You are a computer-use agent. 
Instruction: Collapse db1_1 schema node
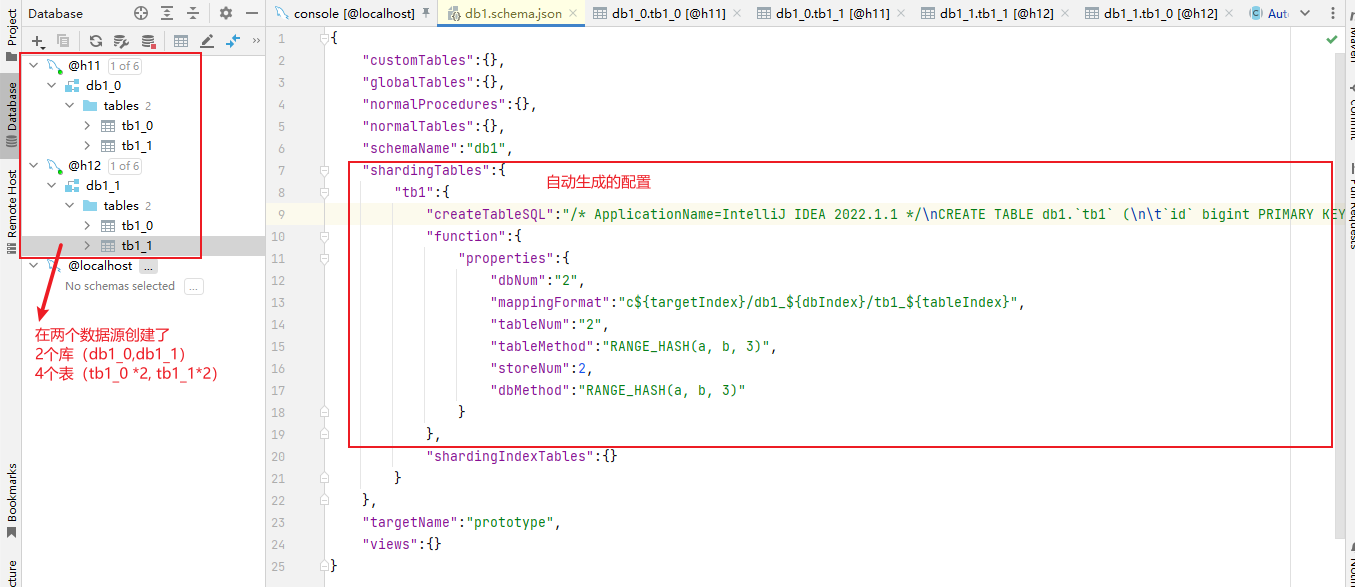(52, 185)
